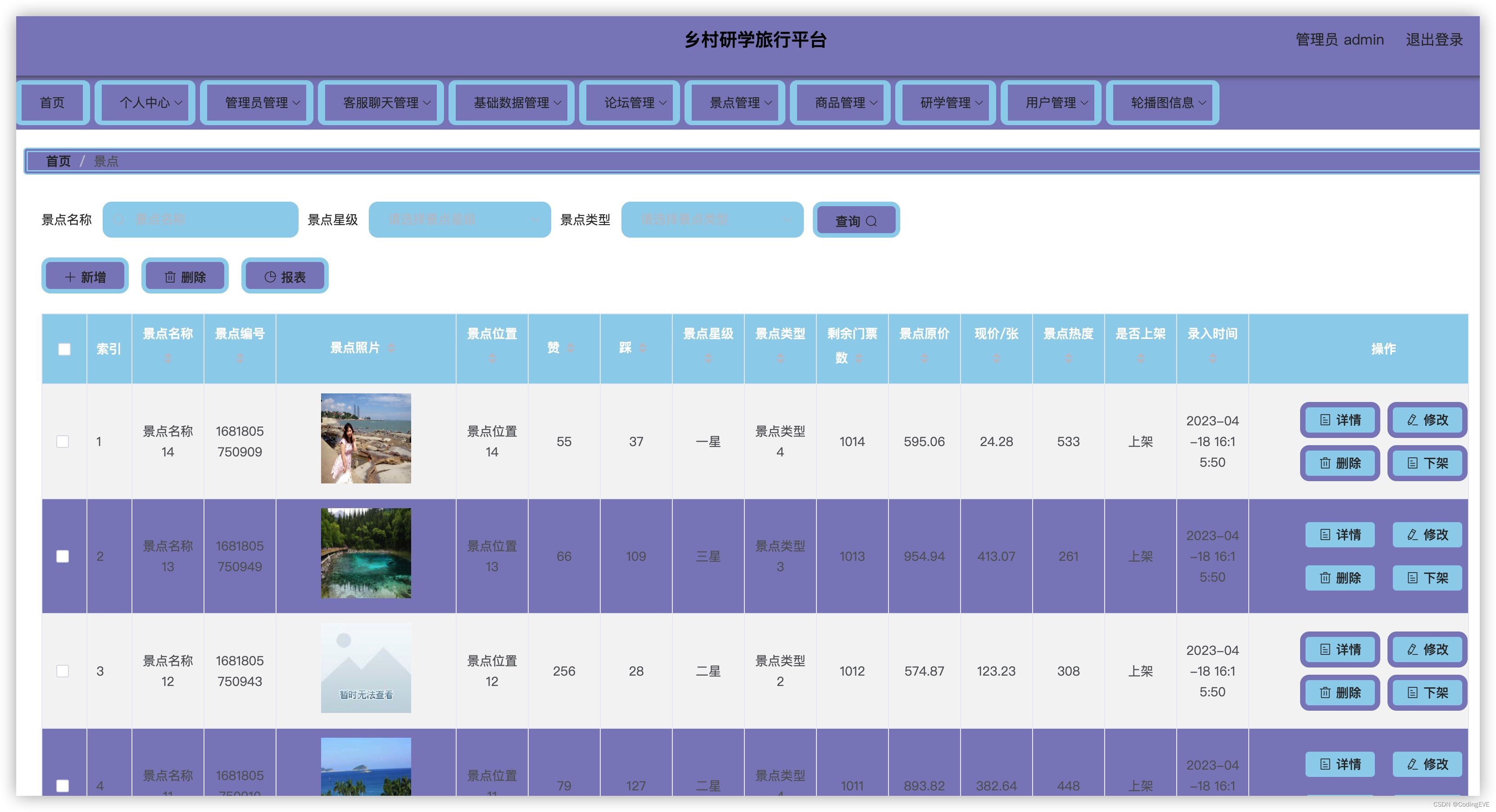Click 删除 for 景点名称14 row
Viewport: 1496px width, 812px height.
[x=1340, y=463]
